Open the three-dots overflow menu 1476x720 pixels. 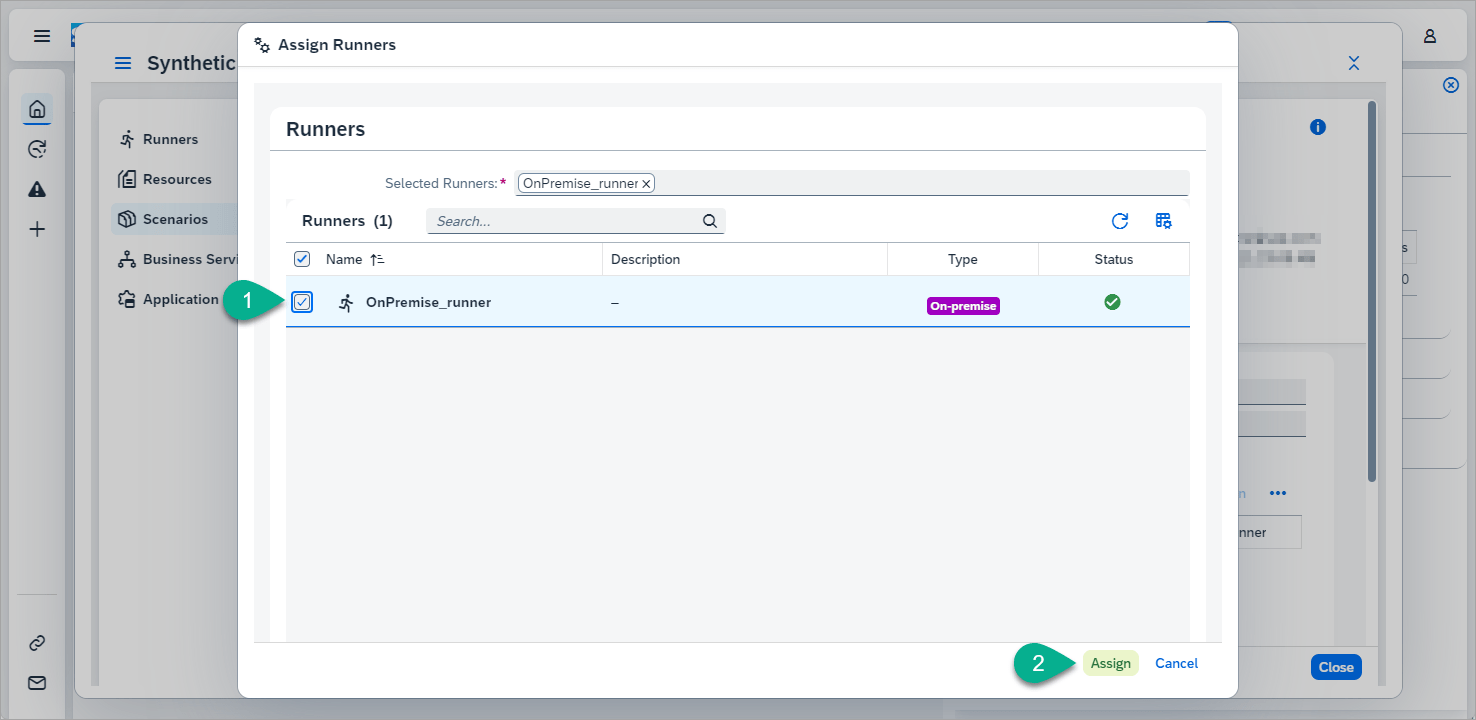1278,493
